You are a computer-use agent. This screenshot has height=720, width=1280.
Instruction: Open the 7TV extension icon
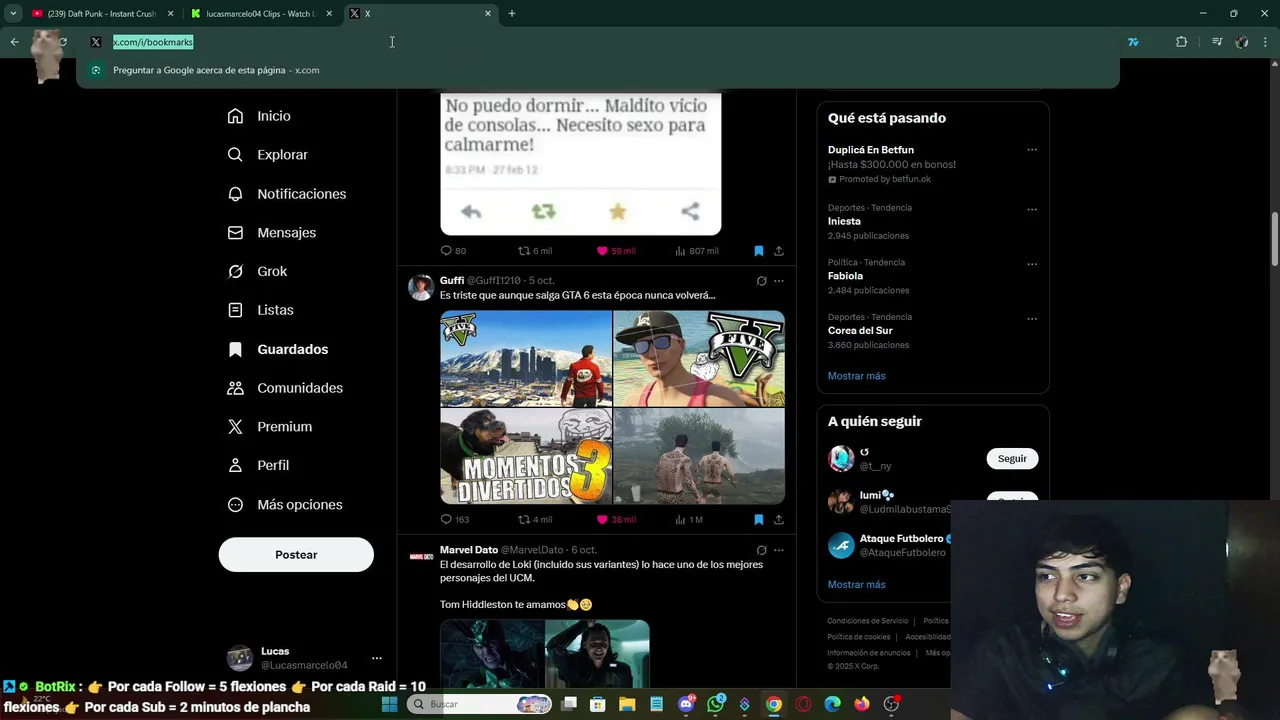click(1133, 42)
